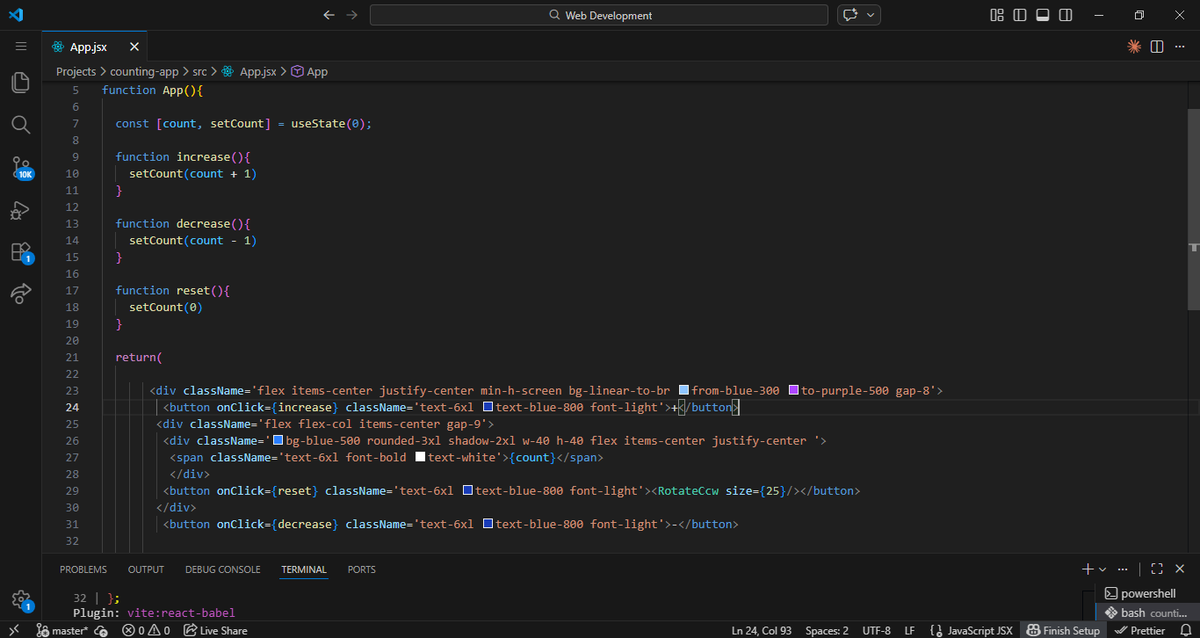Viewport: 1200px width, 638px height.
Task: Select the TERMINAL panel tab
Action: (304, 569)
